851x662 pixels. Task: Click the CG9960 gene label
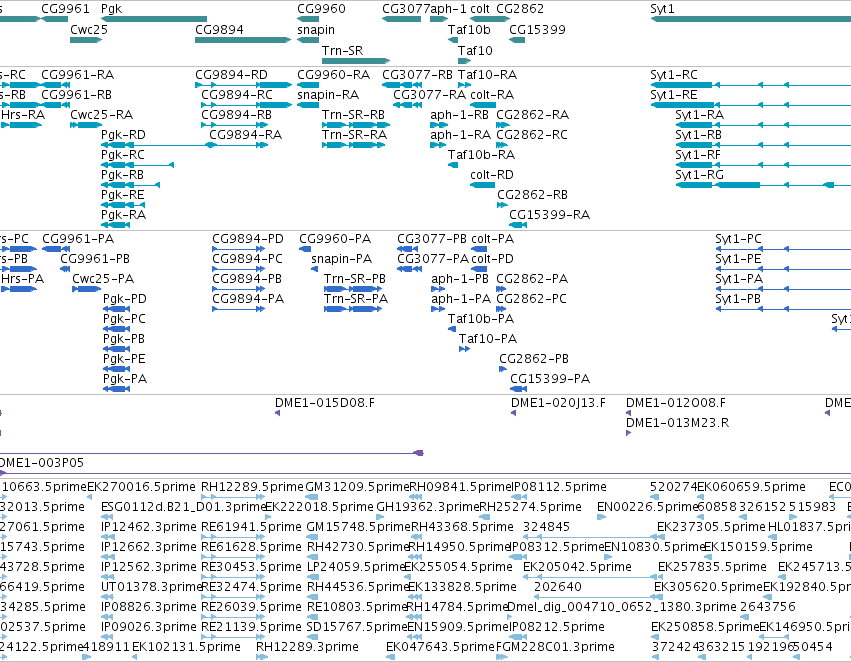(x=321, y=9)
